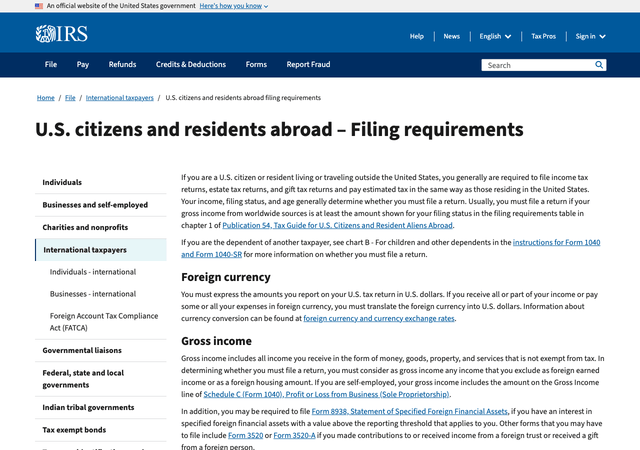Open the Pay menu
Viewport: 640px width, 450px height.
[83, 65]
